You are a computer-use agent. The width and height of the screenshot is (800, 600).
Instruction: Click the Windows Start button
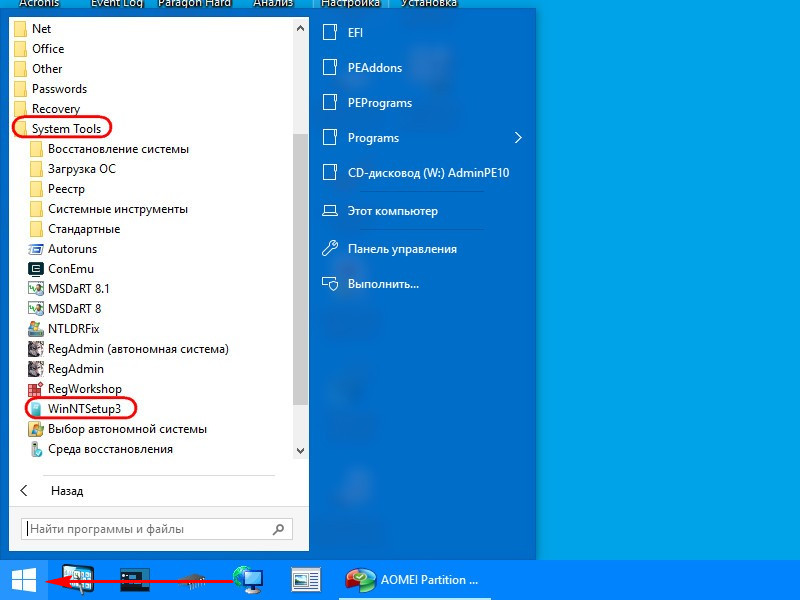24,580
